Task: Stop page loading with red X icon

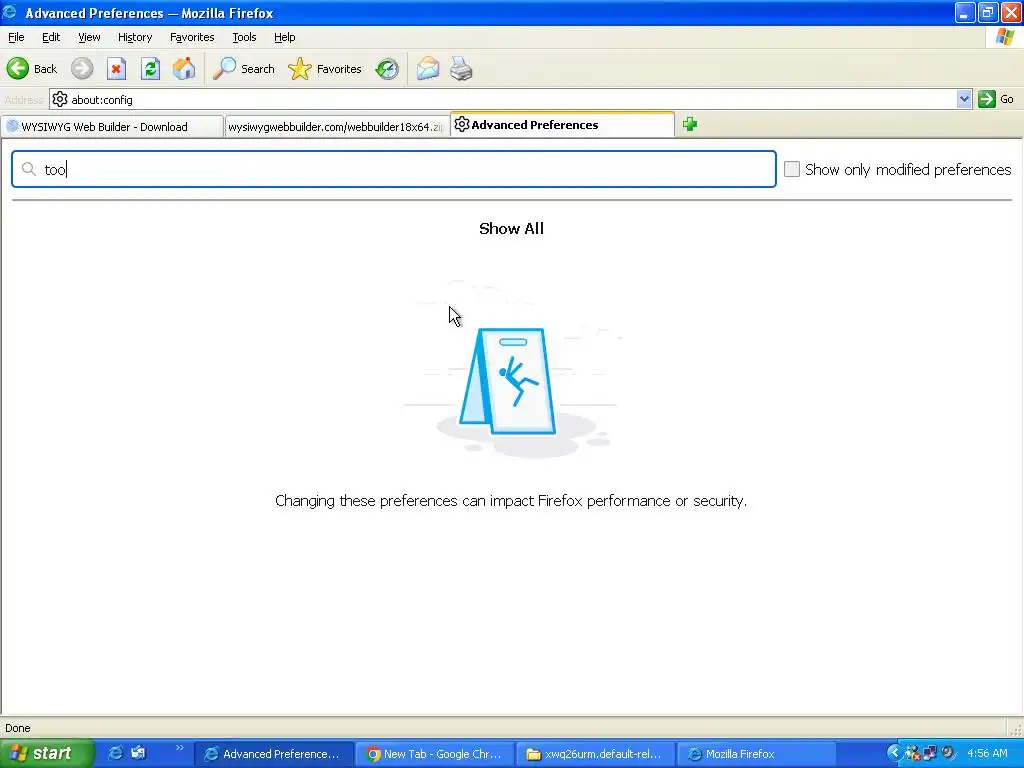Action: tap(116, 69)
